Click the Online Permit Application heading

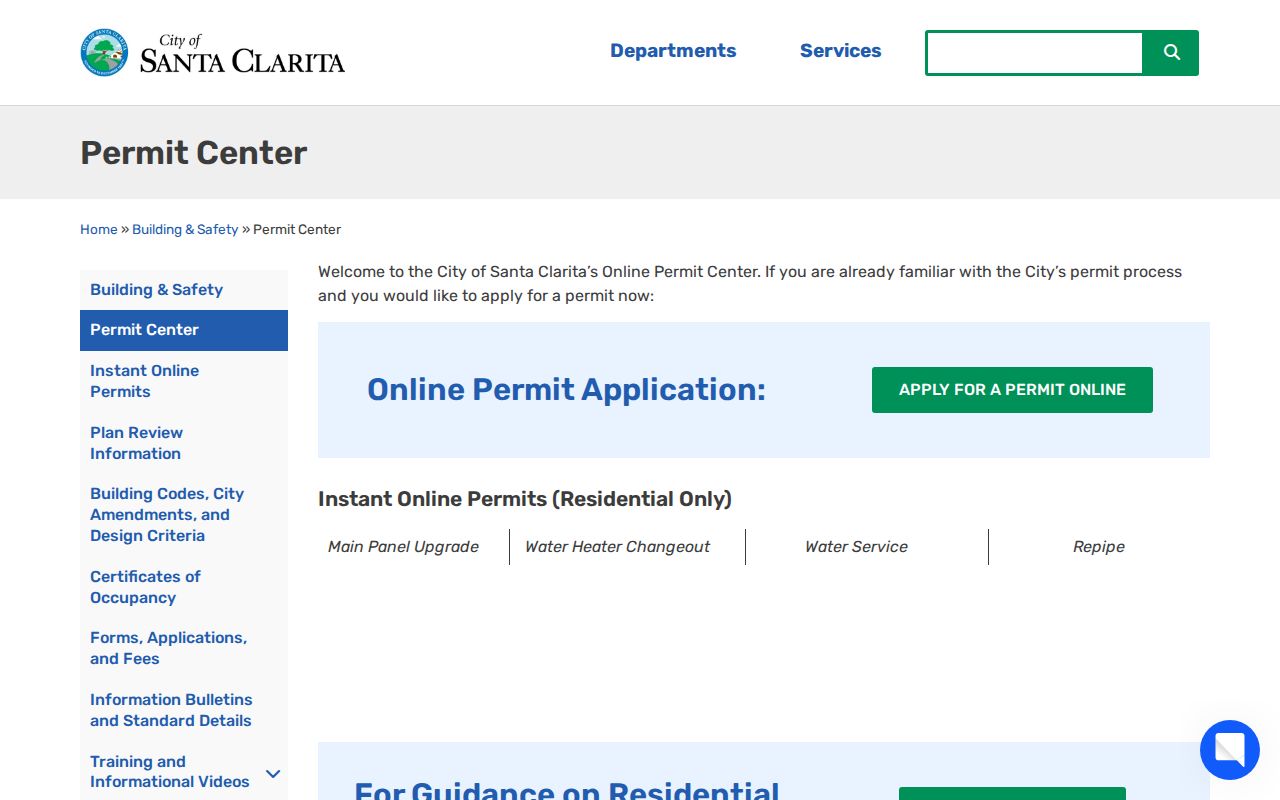[566, 389]
